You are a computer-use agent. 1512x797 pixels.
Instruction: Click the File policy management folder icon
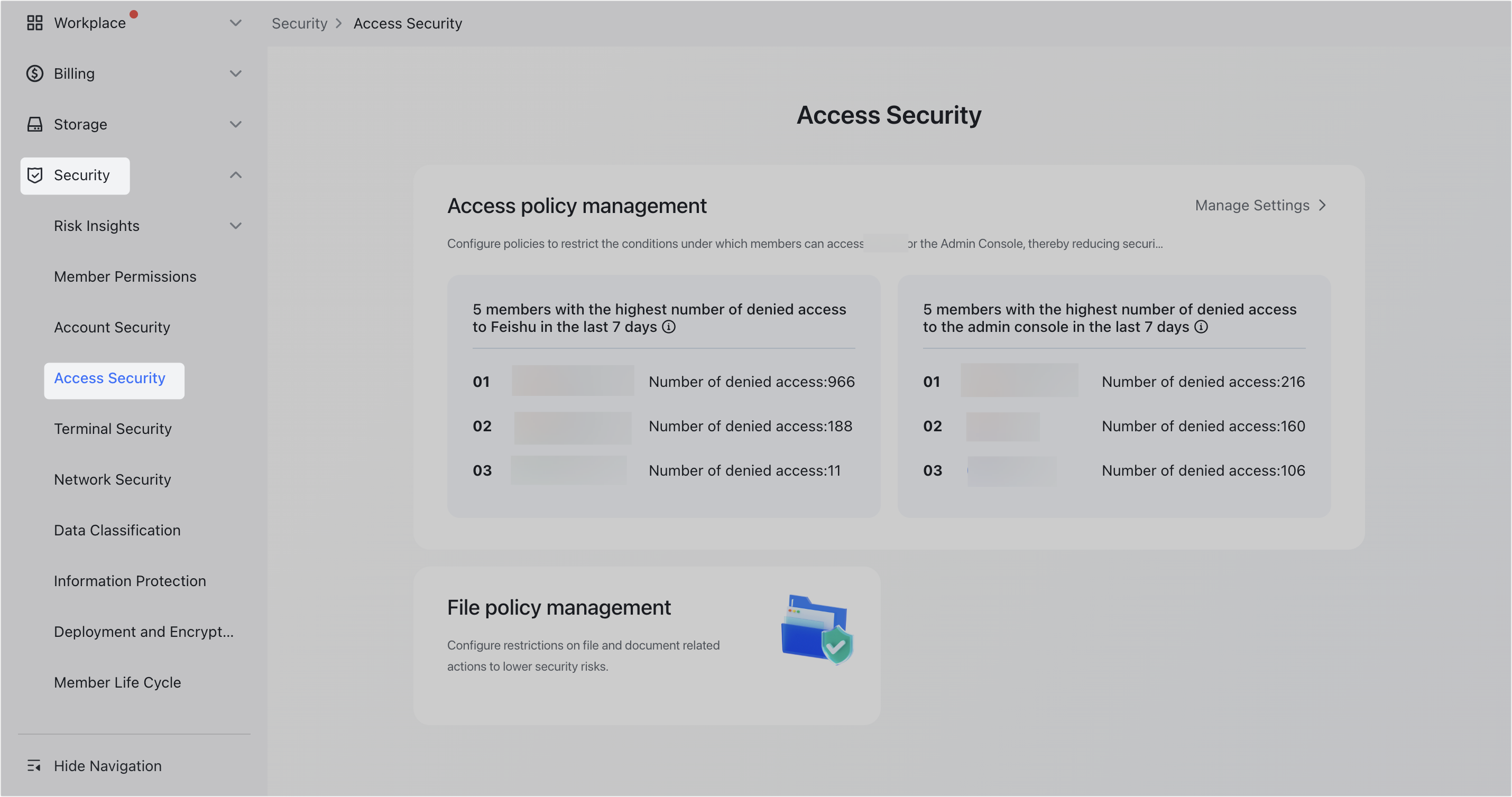point(816,628)
